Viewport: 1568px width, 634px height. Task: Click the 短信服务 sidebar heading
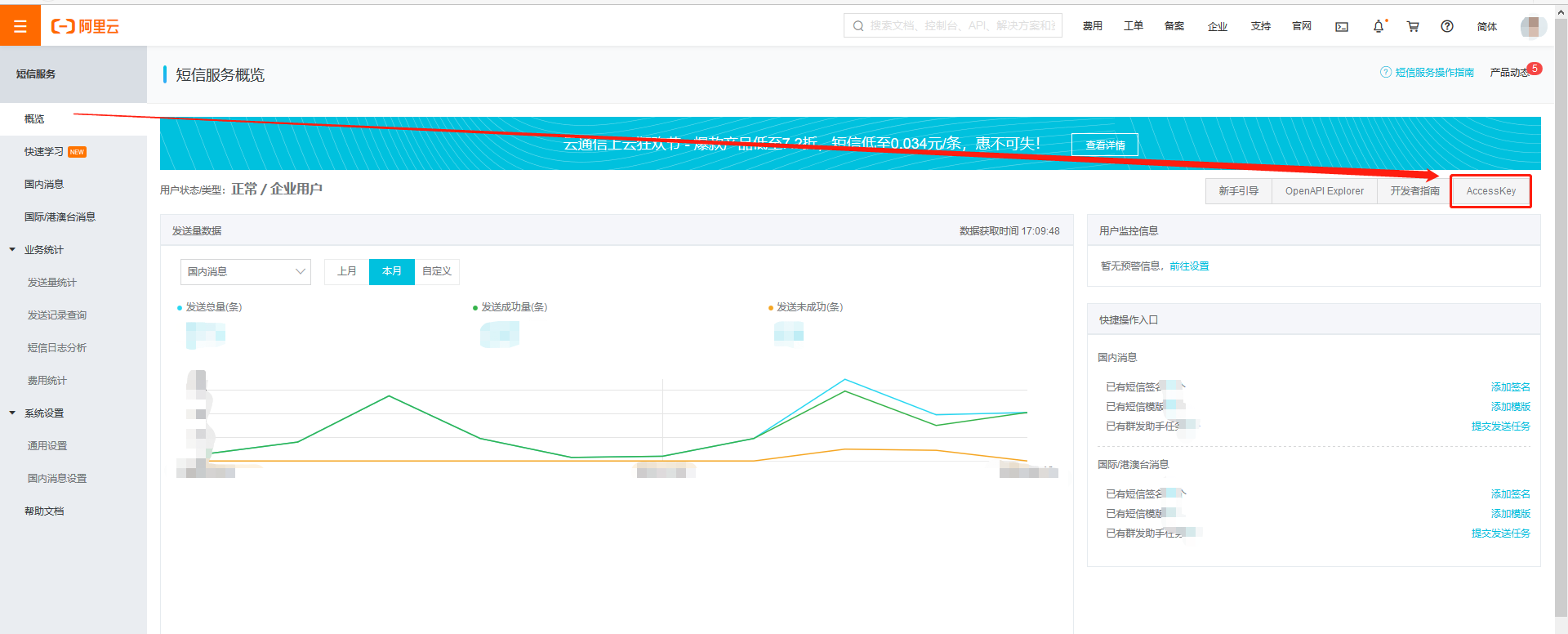[x=36, y=74]
